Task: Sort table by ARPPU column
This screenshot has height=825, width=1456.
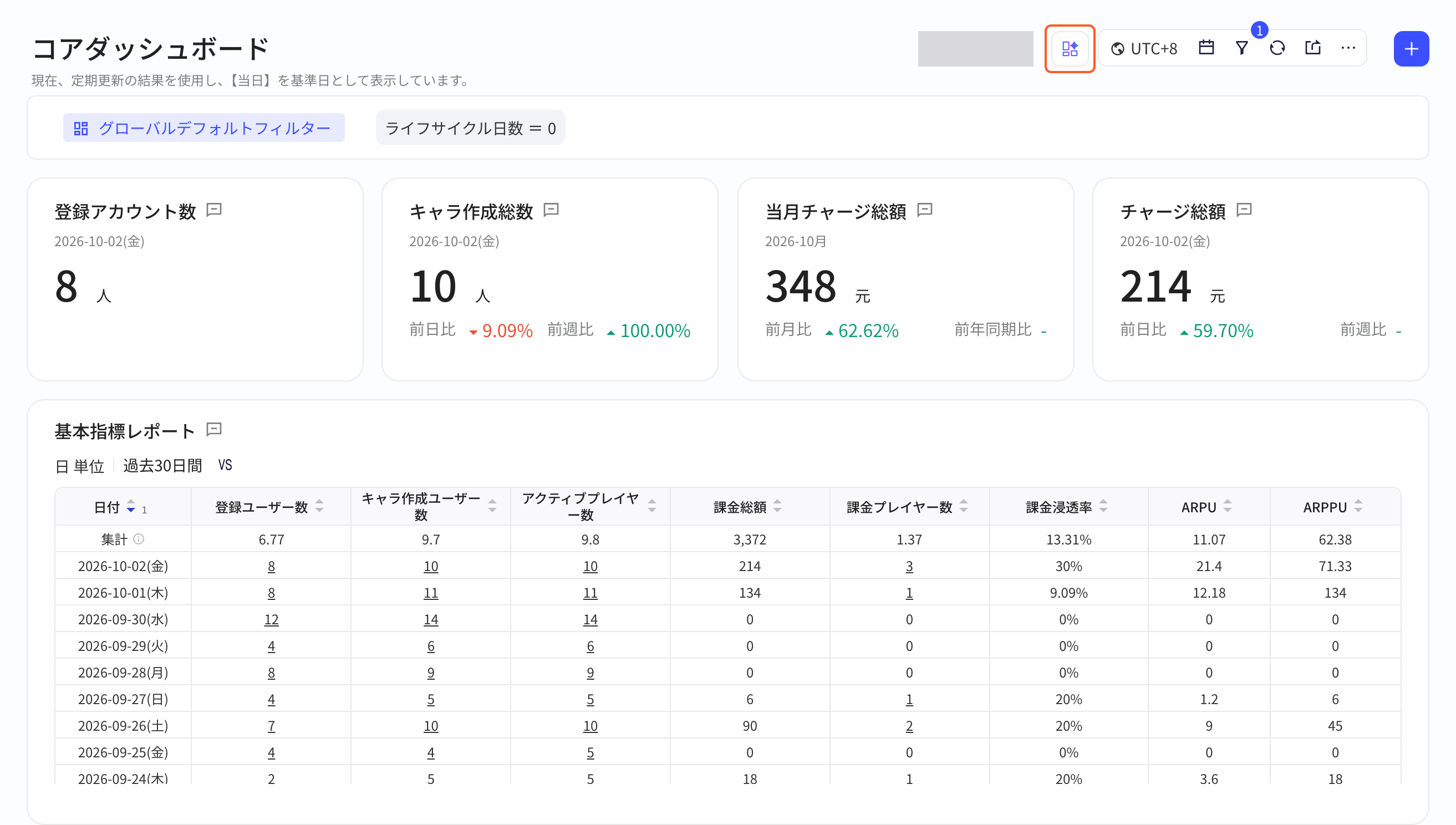Action: [x=1358, y=507]
